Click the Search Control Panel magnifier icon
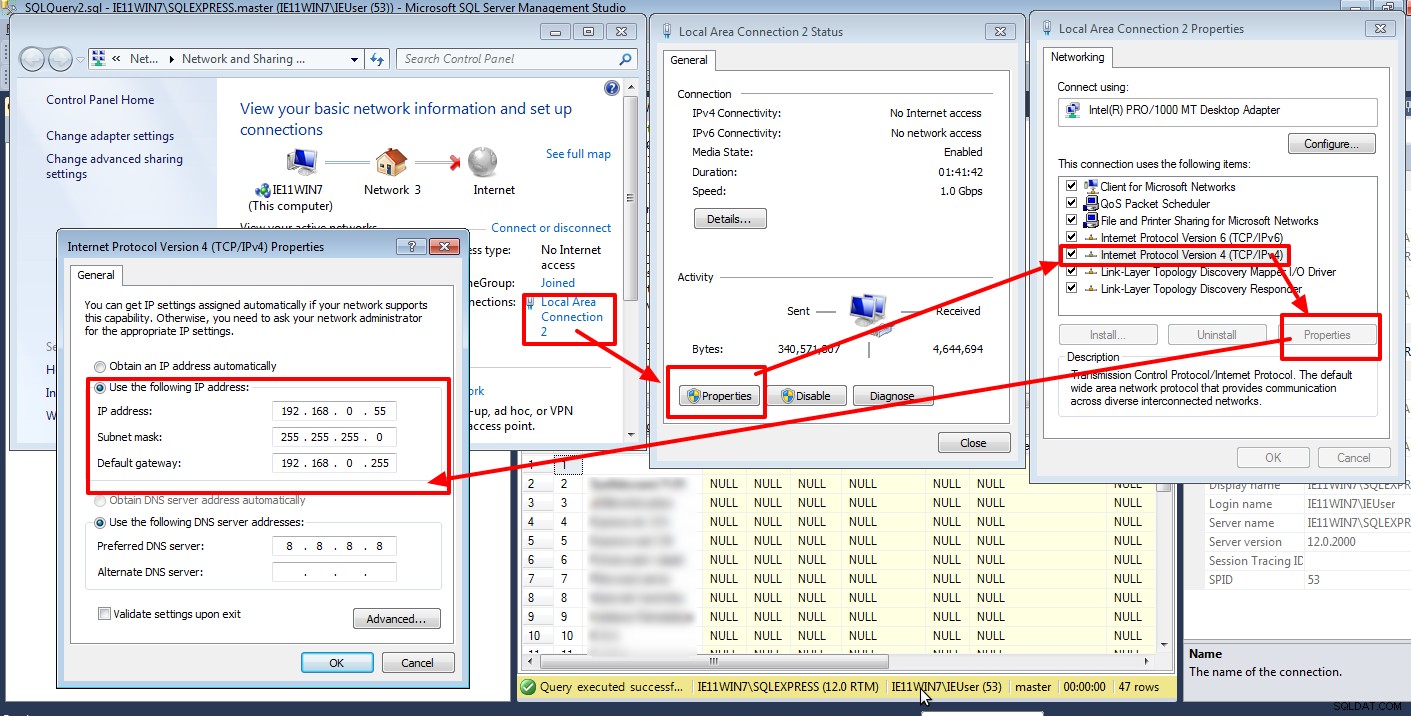The image size is (1411, 716). [x=625, y=59]
